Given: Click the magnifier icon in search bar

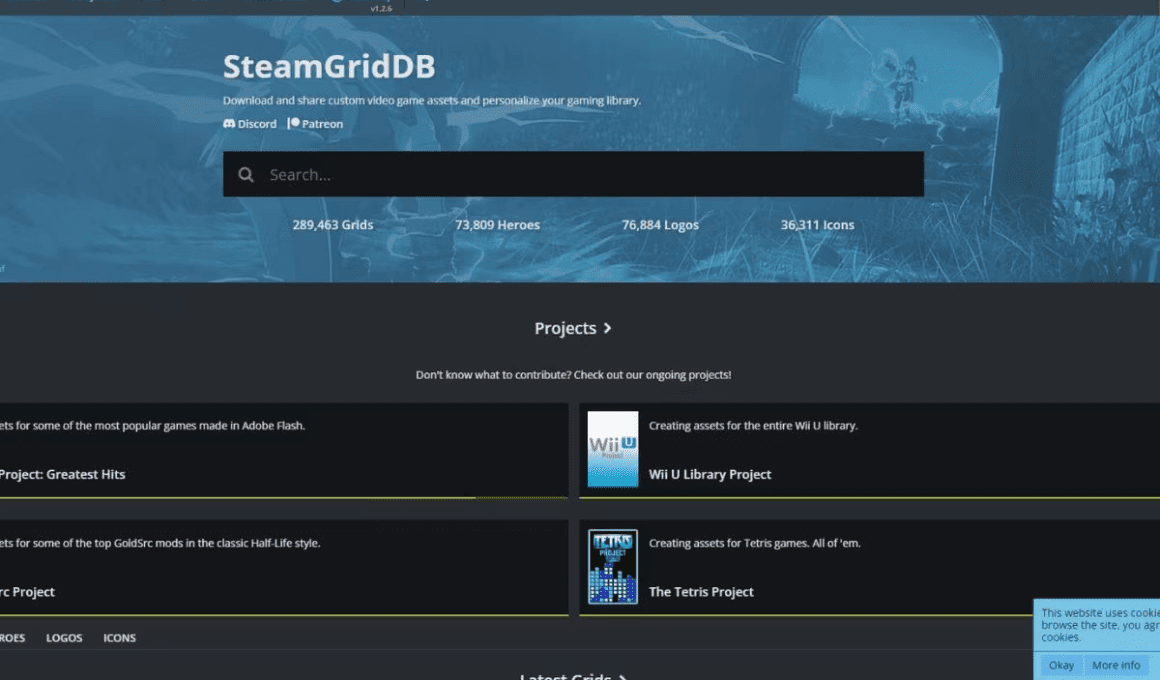Looking at the screenshot, I should point(246,175).
